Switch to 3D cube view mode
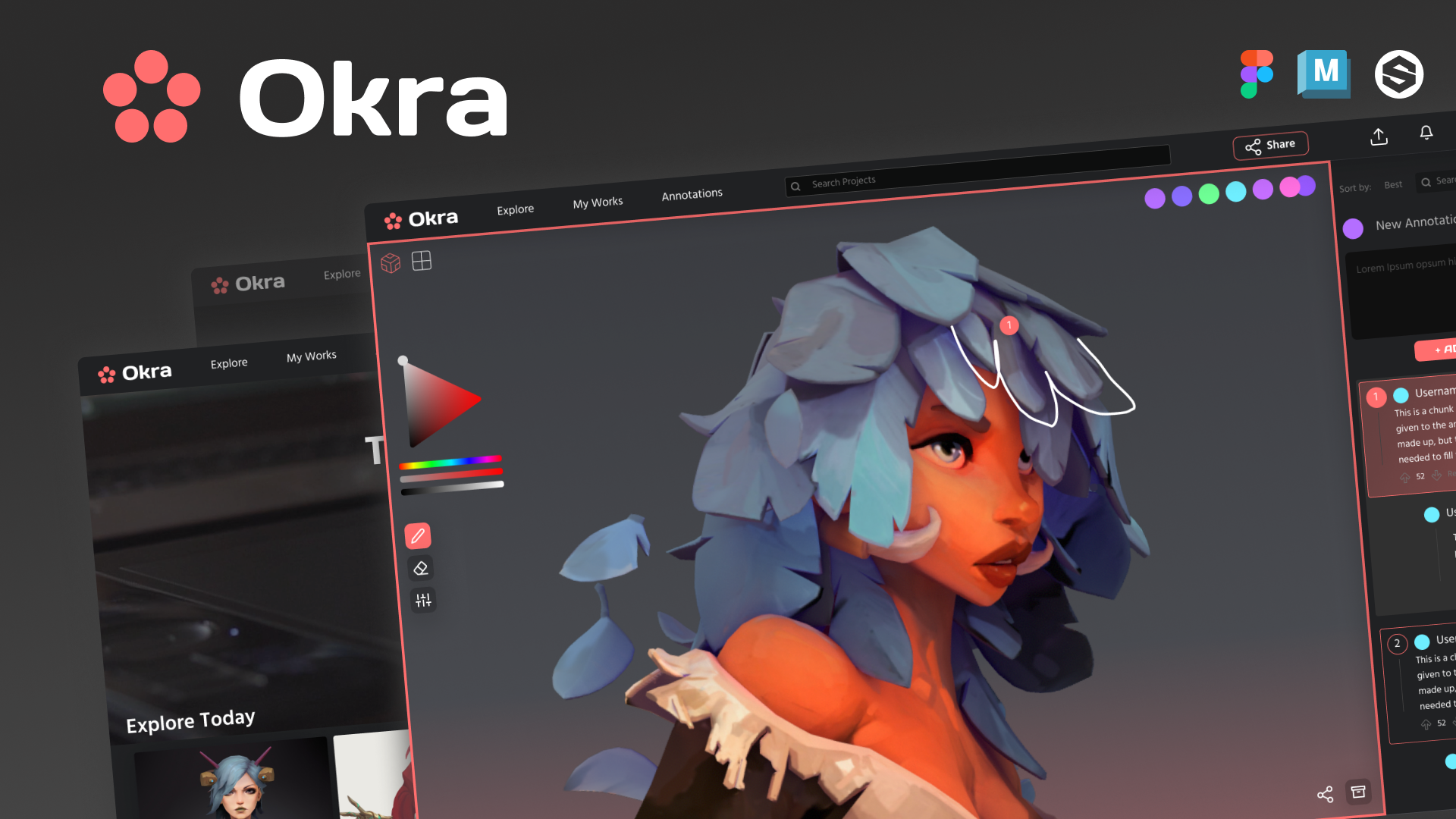The width and height of the screenshot is (1456, 819). (x=391, y=263)
